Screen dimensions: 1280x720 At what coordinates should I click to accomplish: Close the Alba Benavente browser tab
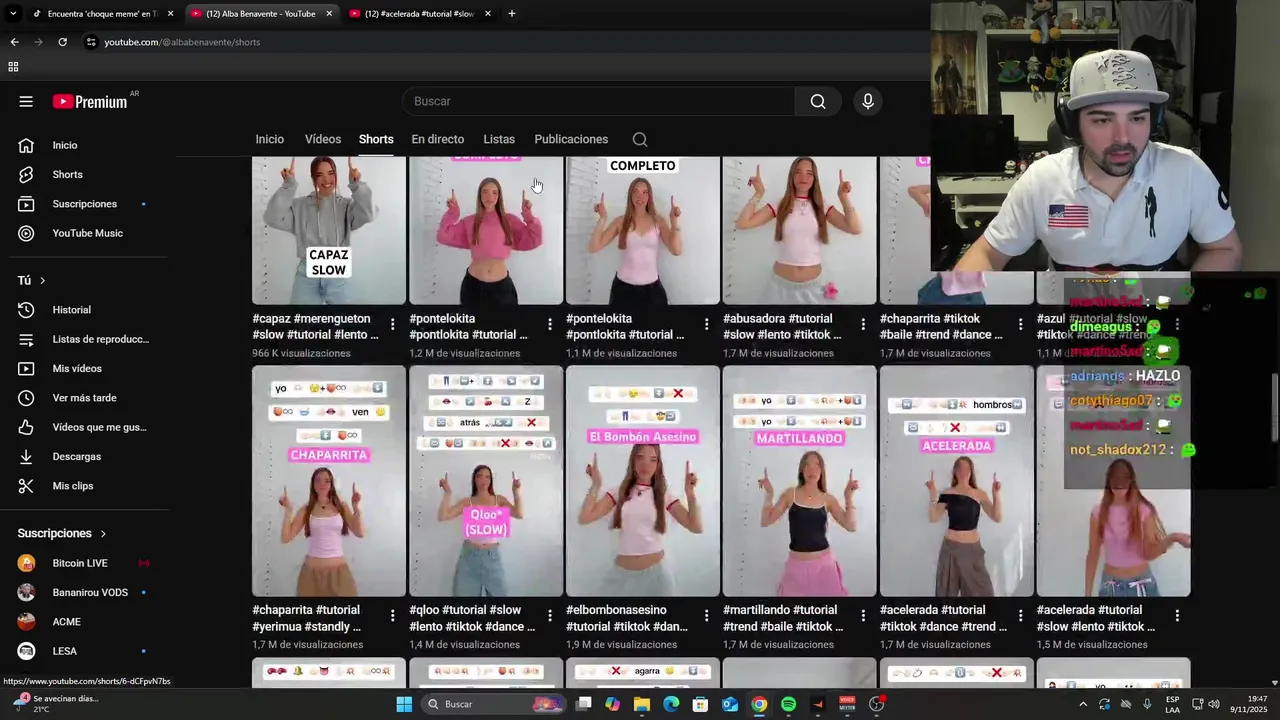pos(329,13)
